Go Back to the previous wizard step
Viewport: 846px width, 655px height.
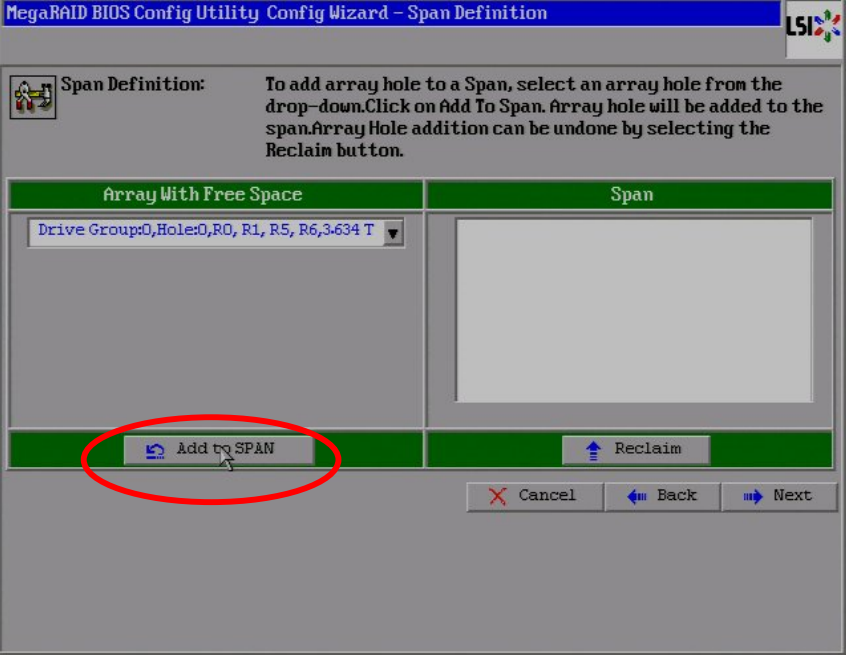pyautogui.click(x=675, y=496)
